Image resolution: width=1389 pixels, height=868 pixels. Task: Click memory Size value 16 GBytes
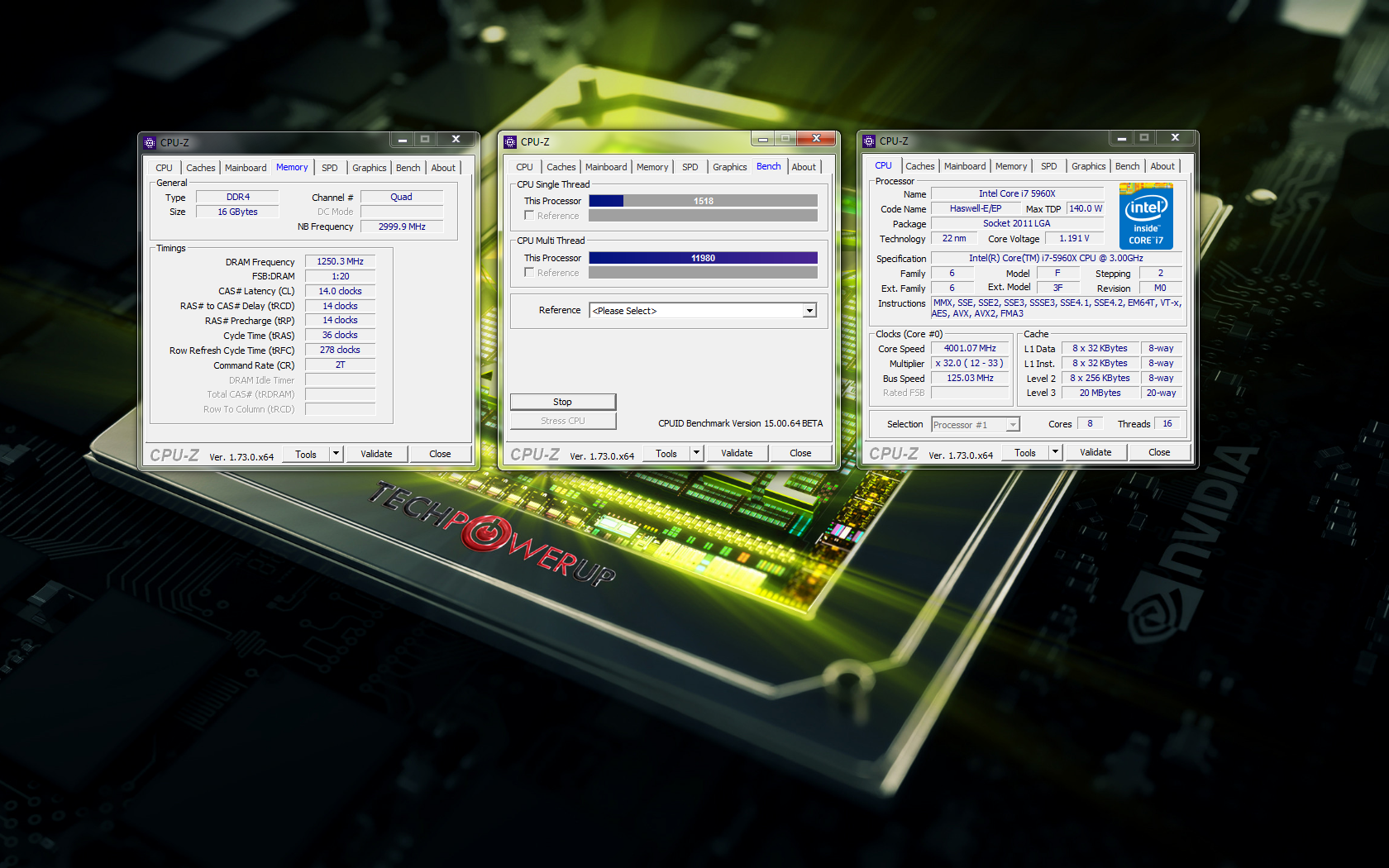[x=238, y=212]
